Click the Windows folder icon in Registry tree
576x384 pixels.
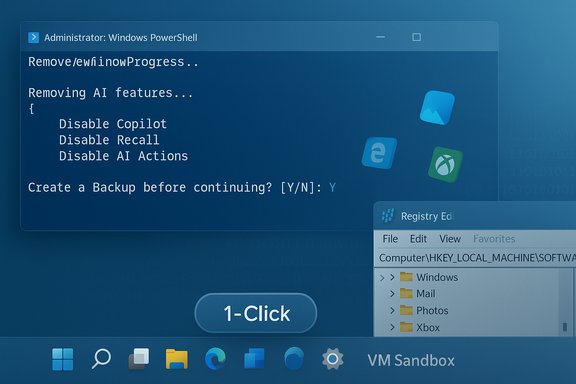click(x=406, y=276)
